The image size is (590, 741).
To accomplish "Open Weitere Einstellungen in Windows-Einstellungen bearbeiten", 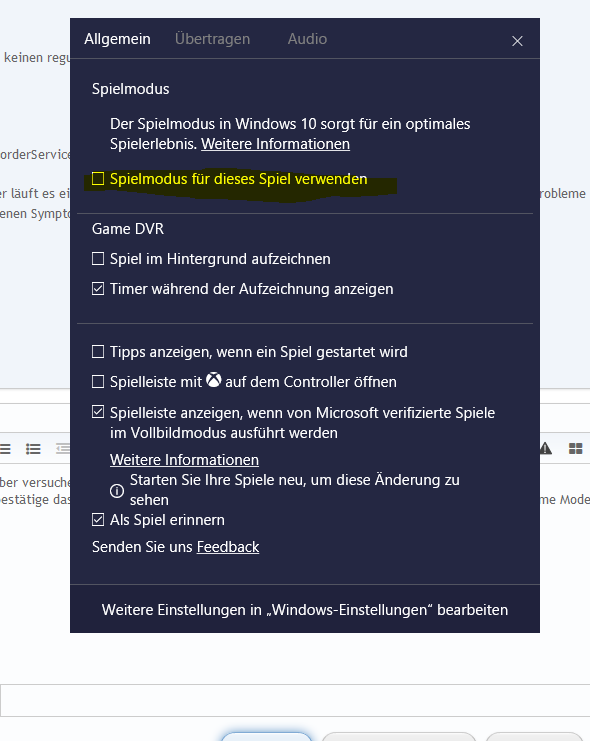I will pyautogui.click(x=305, y=610).
